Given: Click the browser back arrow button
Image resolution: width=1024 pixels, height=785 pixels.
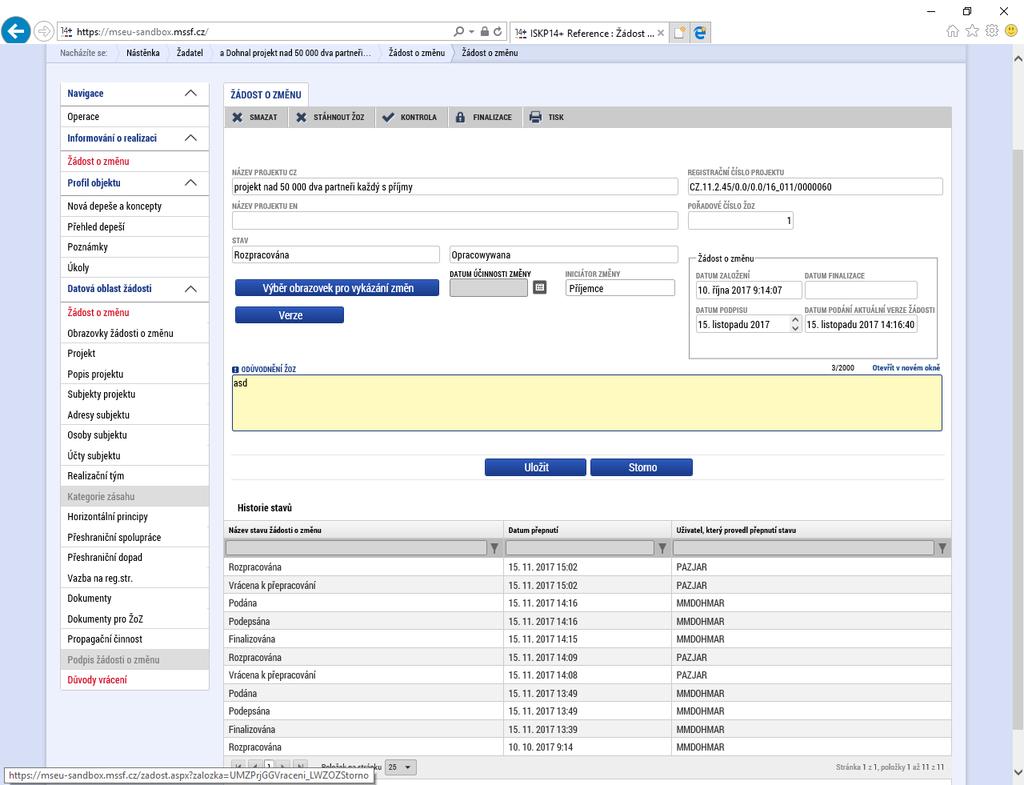Looking at the screenshot, I should point(16,31).
